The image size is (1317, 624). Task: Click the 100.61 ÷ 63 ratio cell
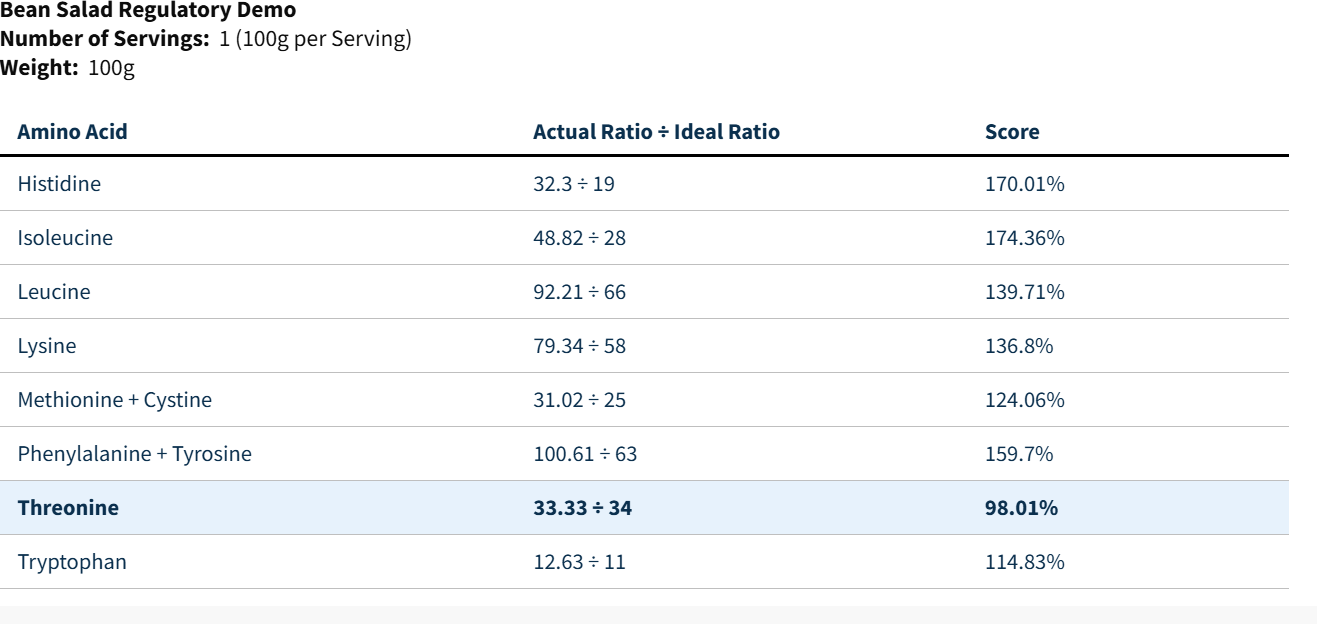point(585,454)
